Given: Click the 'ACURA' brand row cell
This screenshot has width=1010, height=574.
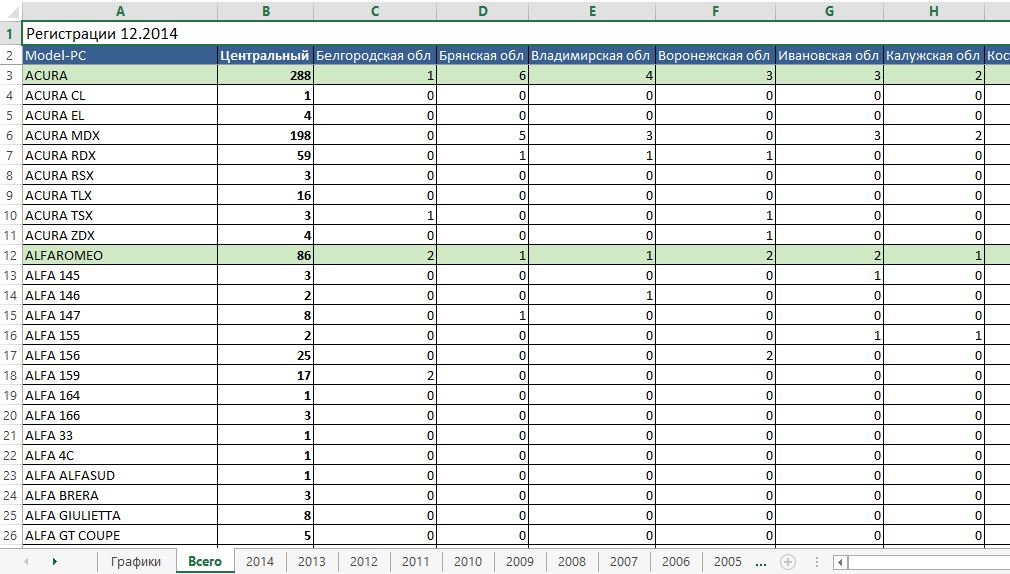Looking at the screenshot, I should (120, 75).
